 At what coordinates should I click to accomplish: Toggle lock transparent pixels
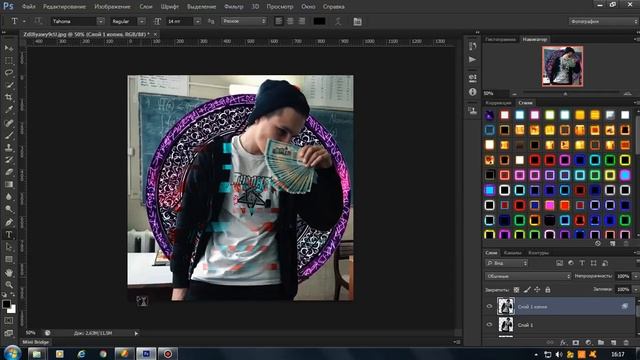[516, 289]
